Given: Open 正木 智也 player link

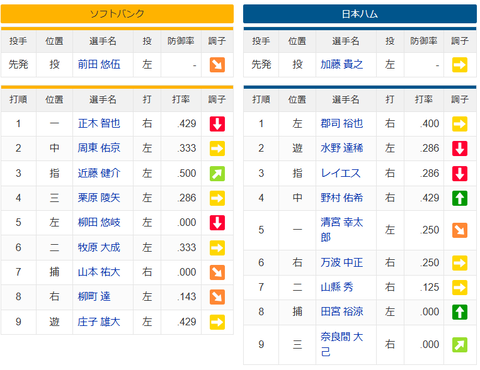Looking at the screenshot, I should tap(99, 124).
